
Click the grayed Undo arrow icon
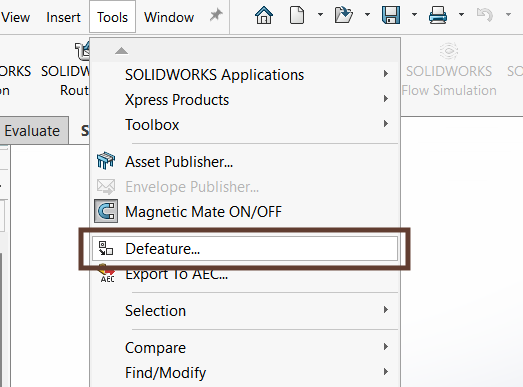pyautogui.click(x=485, y=15)
